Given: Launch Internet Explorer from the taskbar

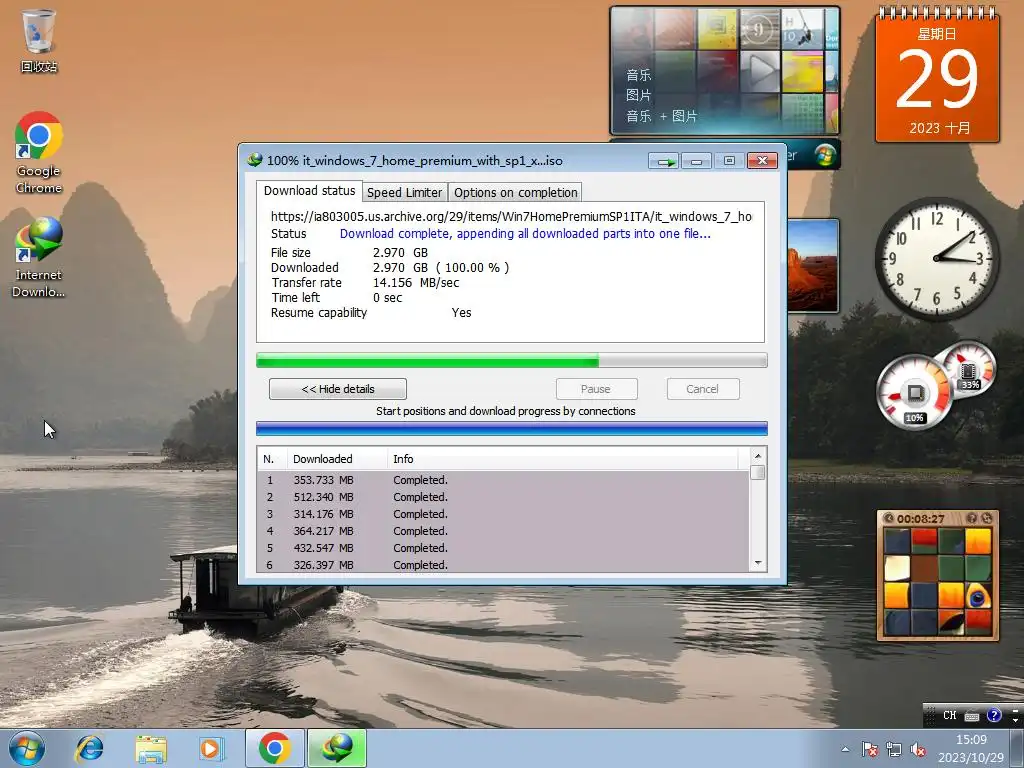Looking at the screenshot, I should [x=89, y=748].
